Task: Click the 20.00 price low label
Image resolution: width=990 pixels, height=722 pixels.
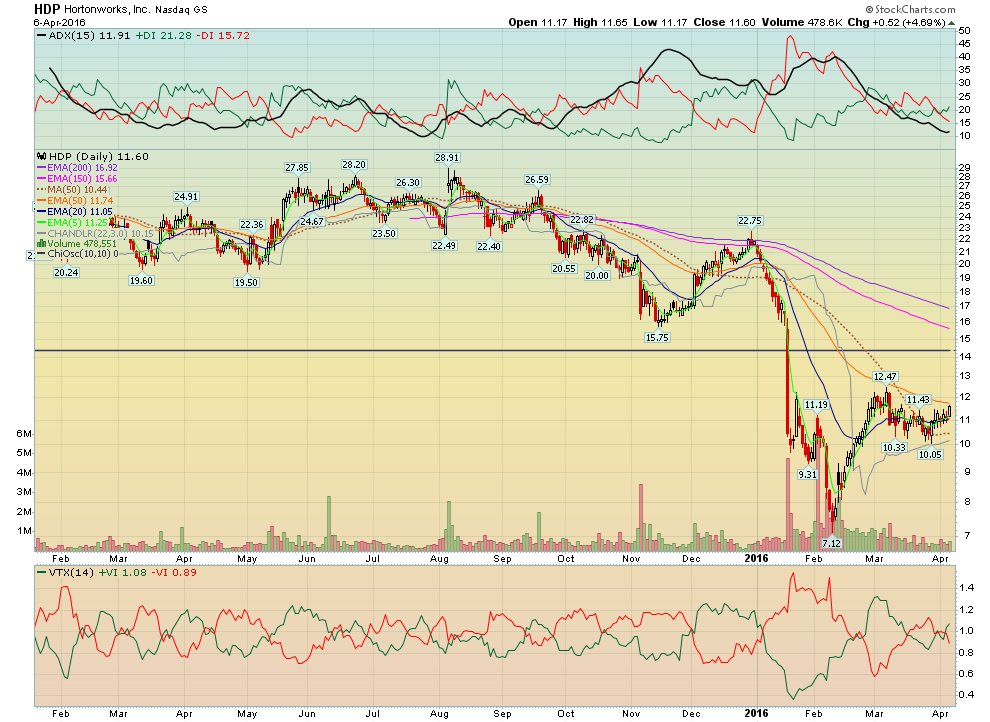Action: (597, 276)
